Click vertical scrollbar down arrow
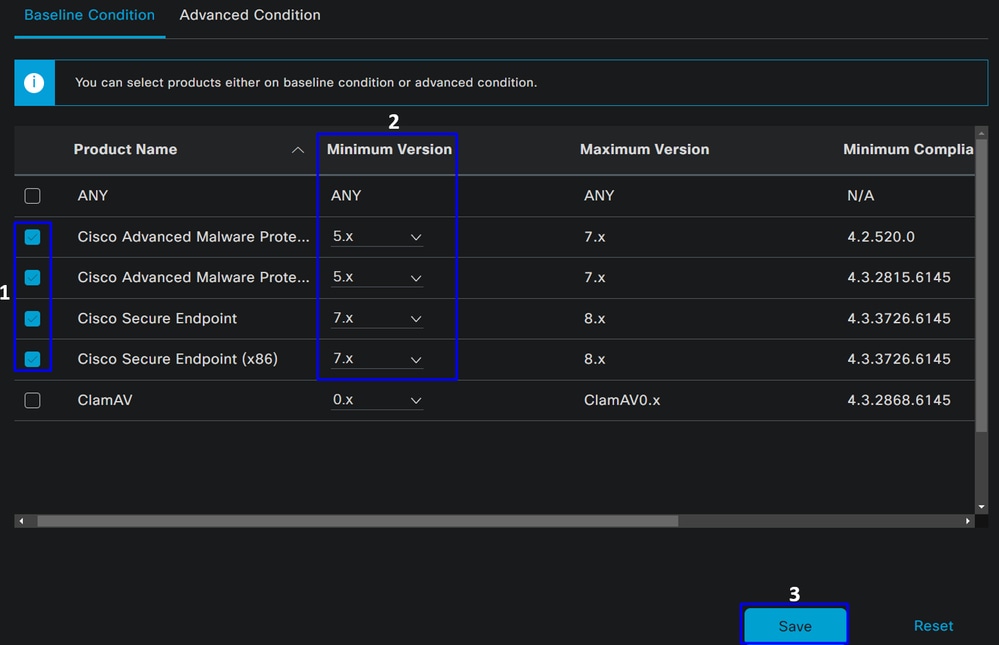Viewport: 999px width, 645px height. pyautogui.click(x=981, y=507)
